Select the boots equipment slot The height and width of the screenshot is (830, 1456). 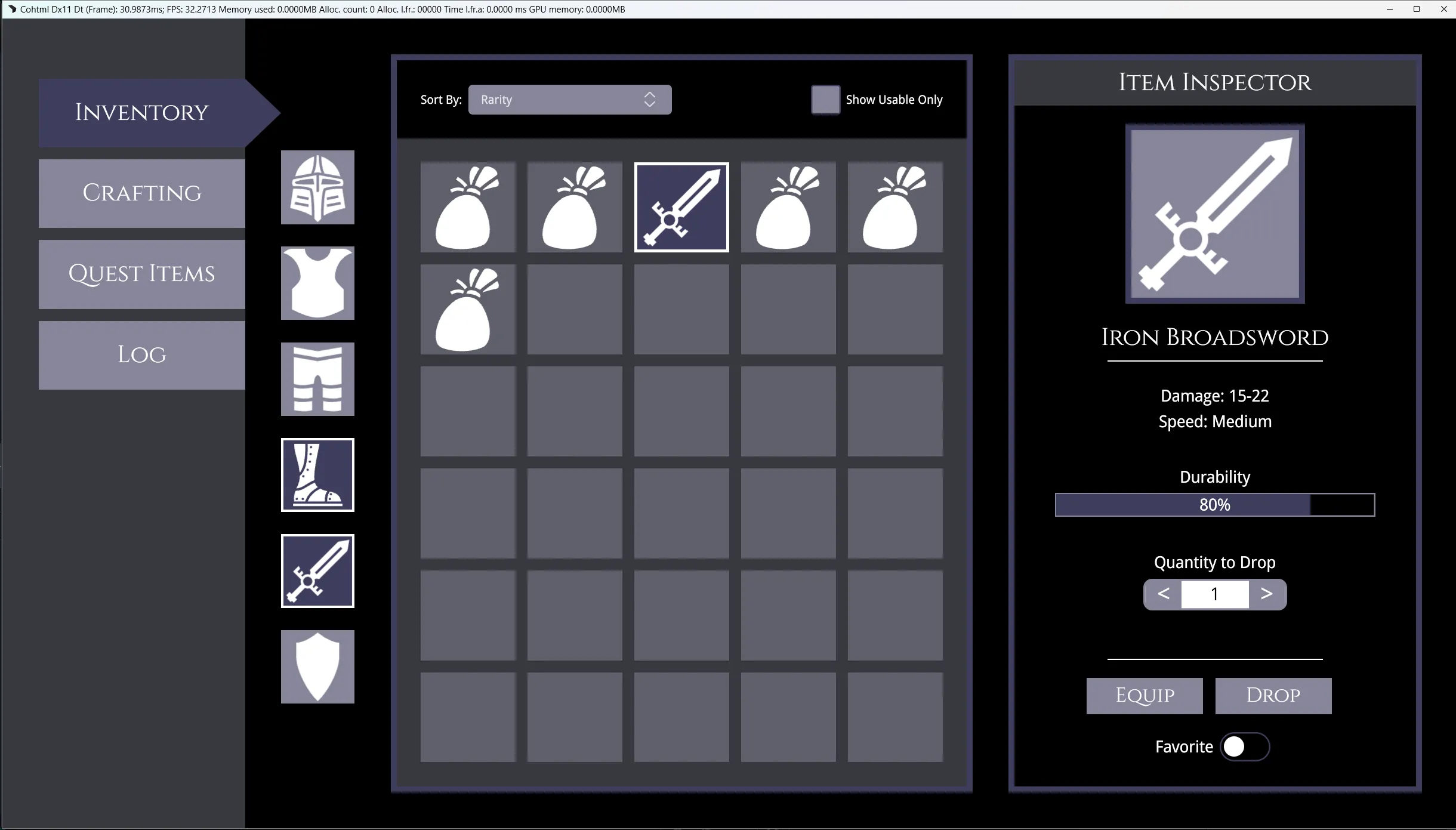[x=317, y=475]
